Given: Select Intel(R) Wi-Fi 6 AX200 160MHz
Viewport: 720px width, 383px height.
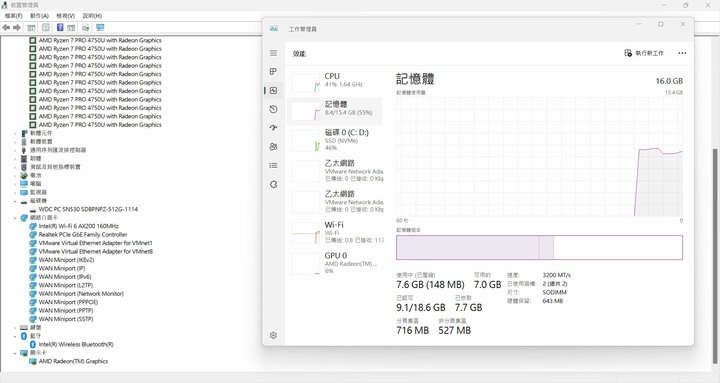Looking at the screenshot, I should [x=79, y=226].
